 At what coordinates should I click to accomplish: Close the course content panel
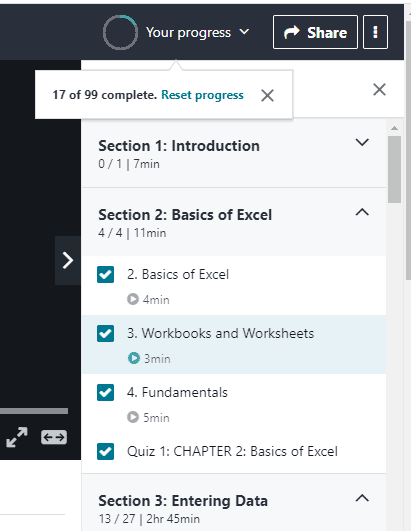379,90
